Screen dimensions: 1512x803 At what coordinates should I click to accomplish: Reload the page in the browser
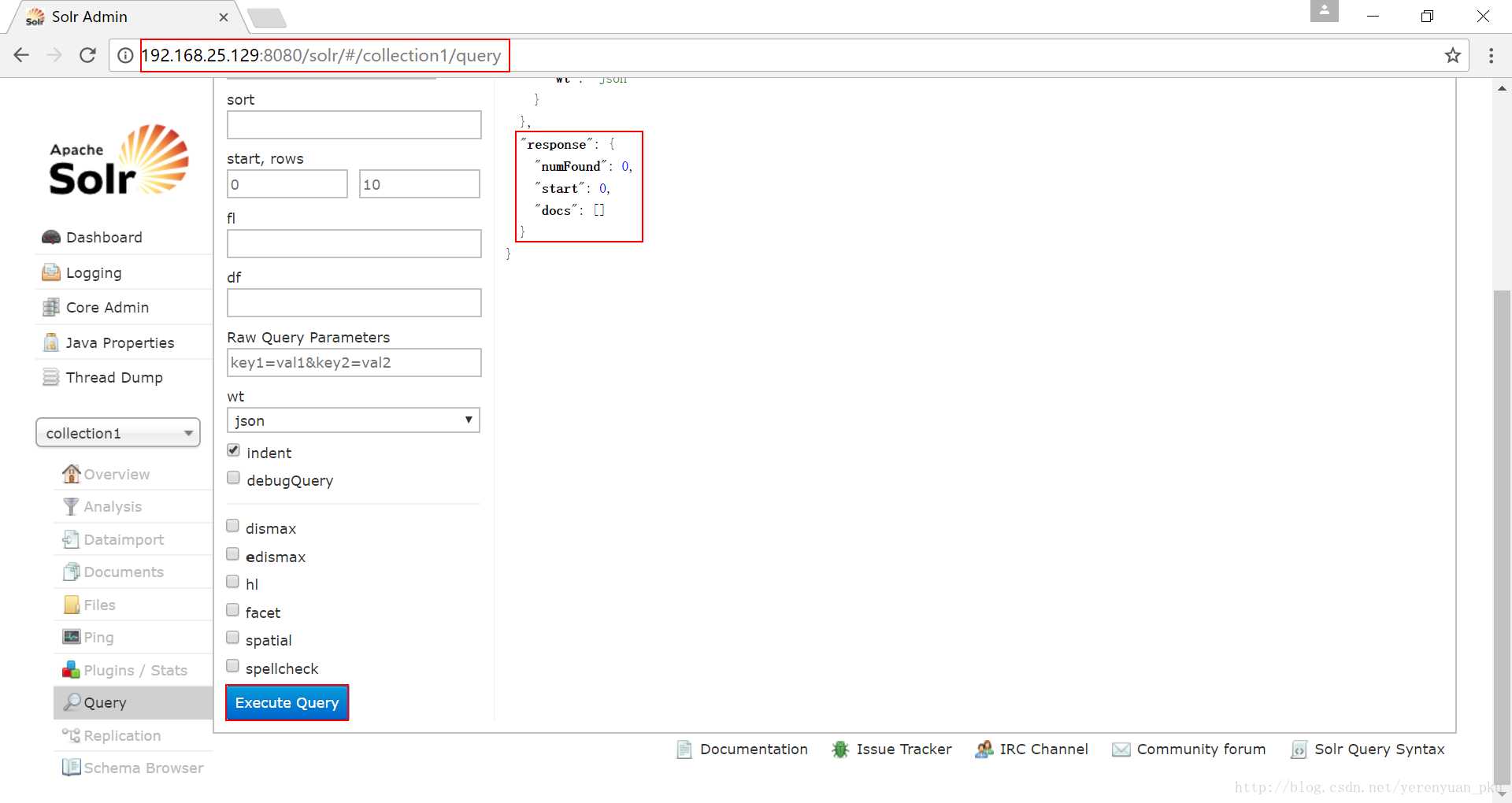point(87,55)
